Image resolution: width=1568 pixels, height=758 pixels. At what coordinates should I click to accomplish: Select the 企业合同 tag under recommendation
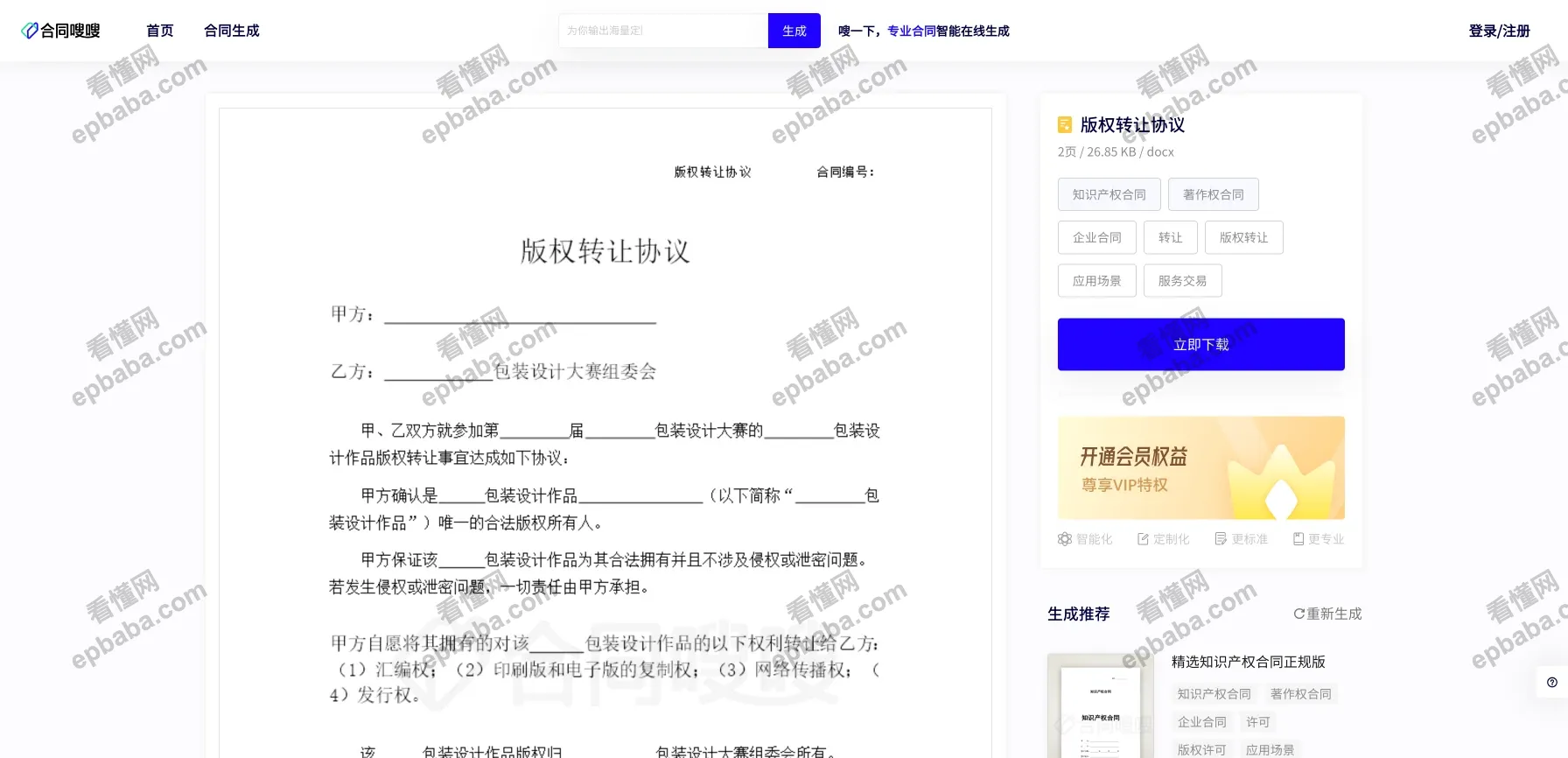click(1202, 722)
